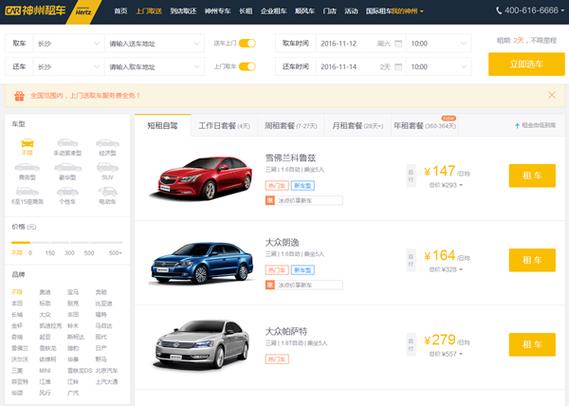Switch to the 月租套餐 tab
Viewport: 569px width, 406px height.
pos(357,126)
